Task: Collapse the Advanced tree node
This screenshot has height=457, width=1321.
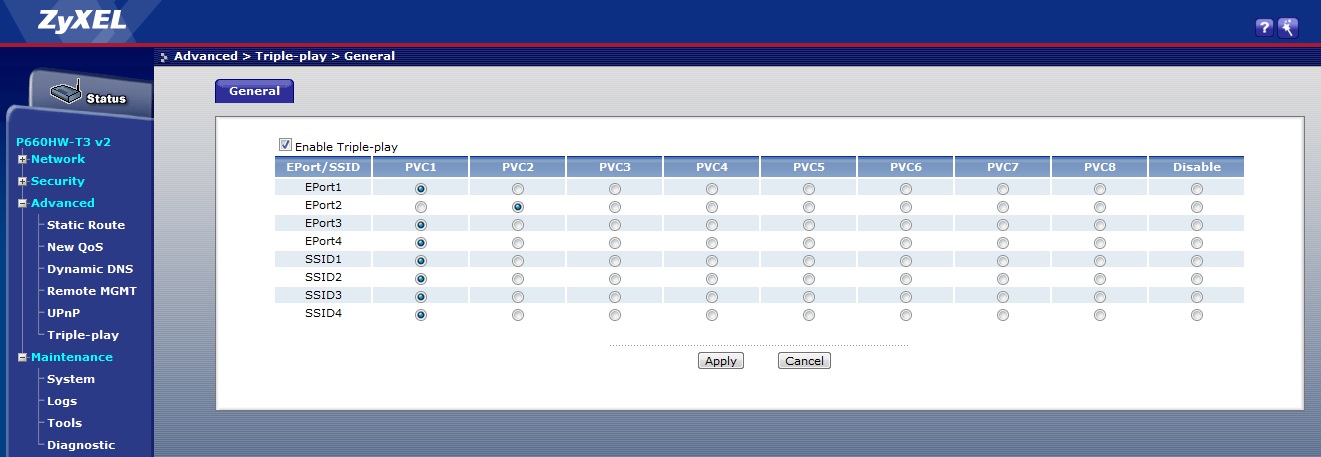Action: tap(22, 203)
